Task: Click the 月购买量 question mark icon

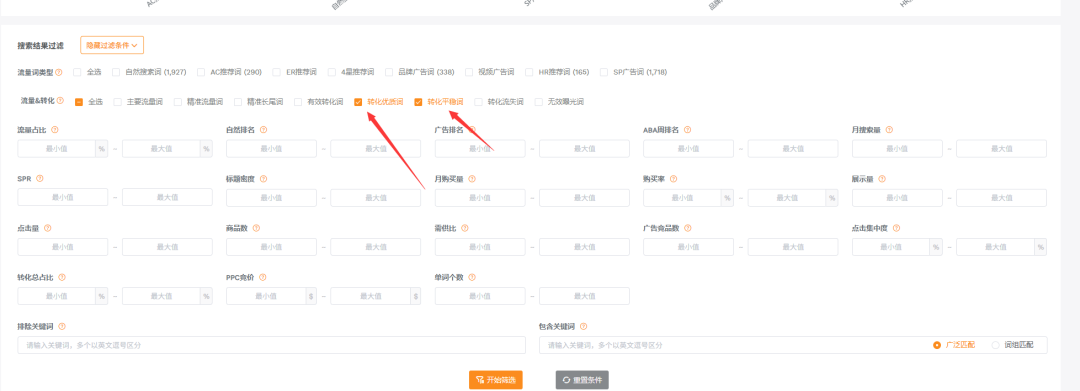Action: [472, 178]
